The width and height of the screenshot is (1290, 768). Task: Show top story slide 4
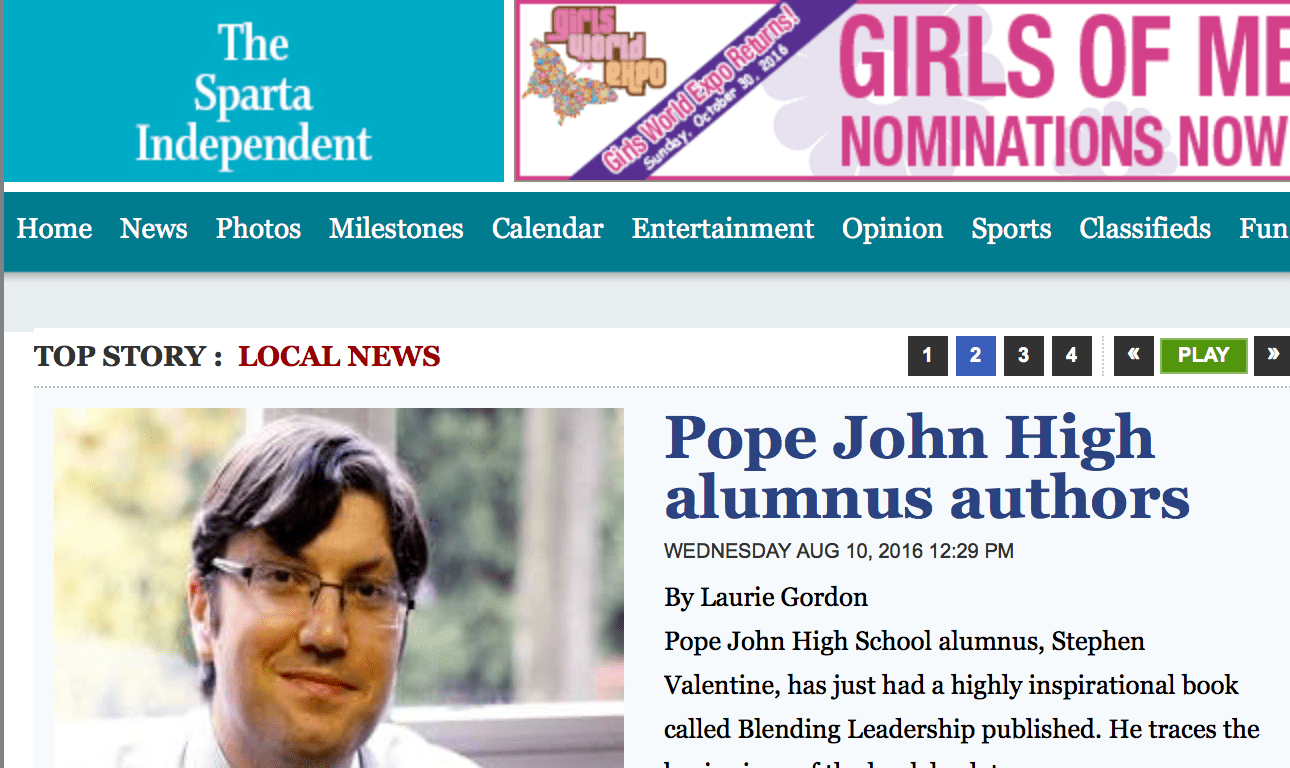click(1071, 356)
